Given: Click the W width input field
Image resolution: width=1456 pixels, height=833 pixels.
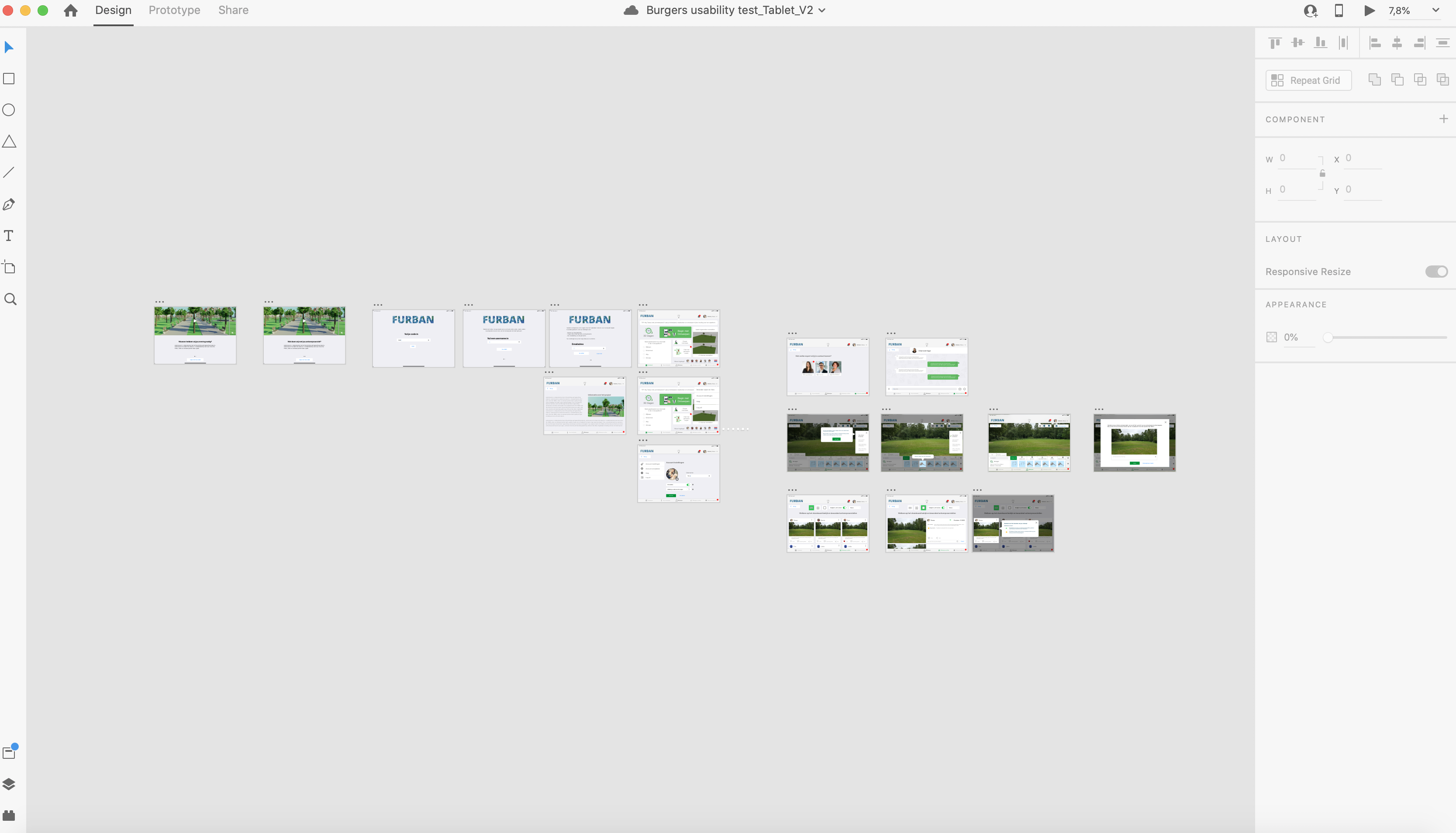Looking at the screenshot, I should tap(1297, 158).
